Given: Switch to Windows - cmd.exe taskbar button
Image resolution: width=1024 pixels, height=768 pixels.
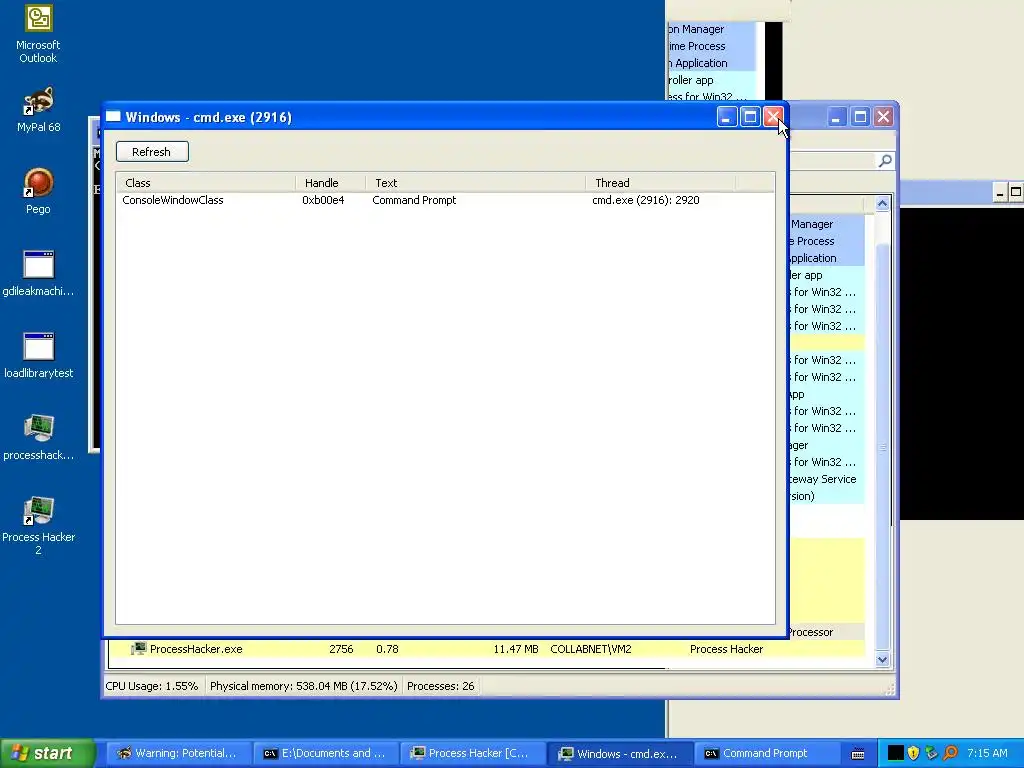Looking at the screenshot, I should coord(618,753).
